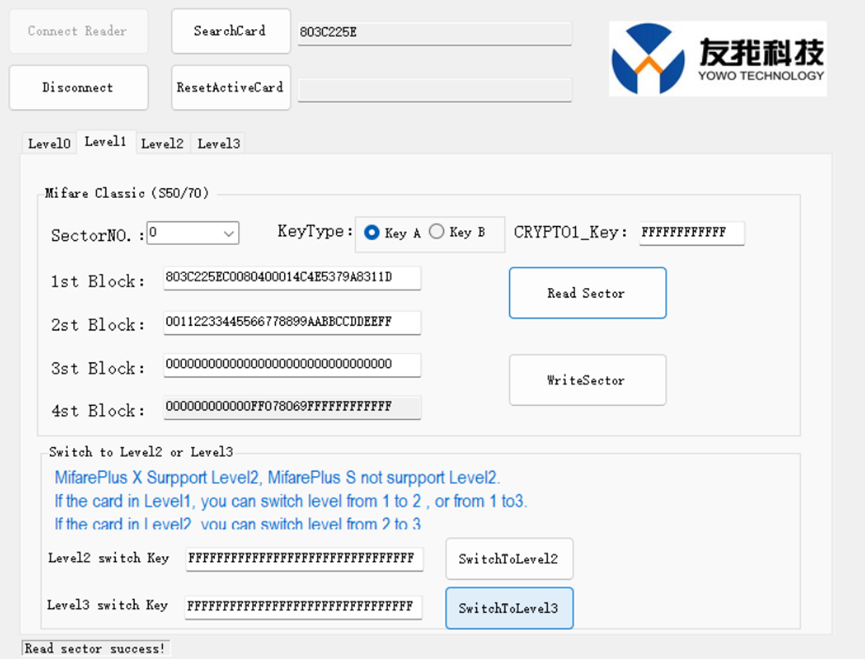Open the SectorNO. dropdown
865x659 pixels.
pos(193,233)
